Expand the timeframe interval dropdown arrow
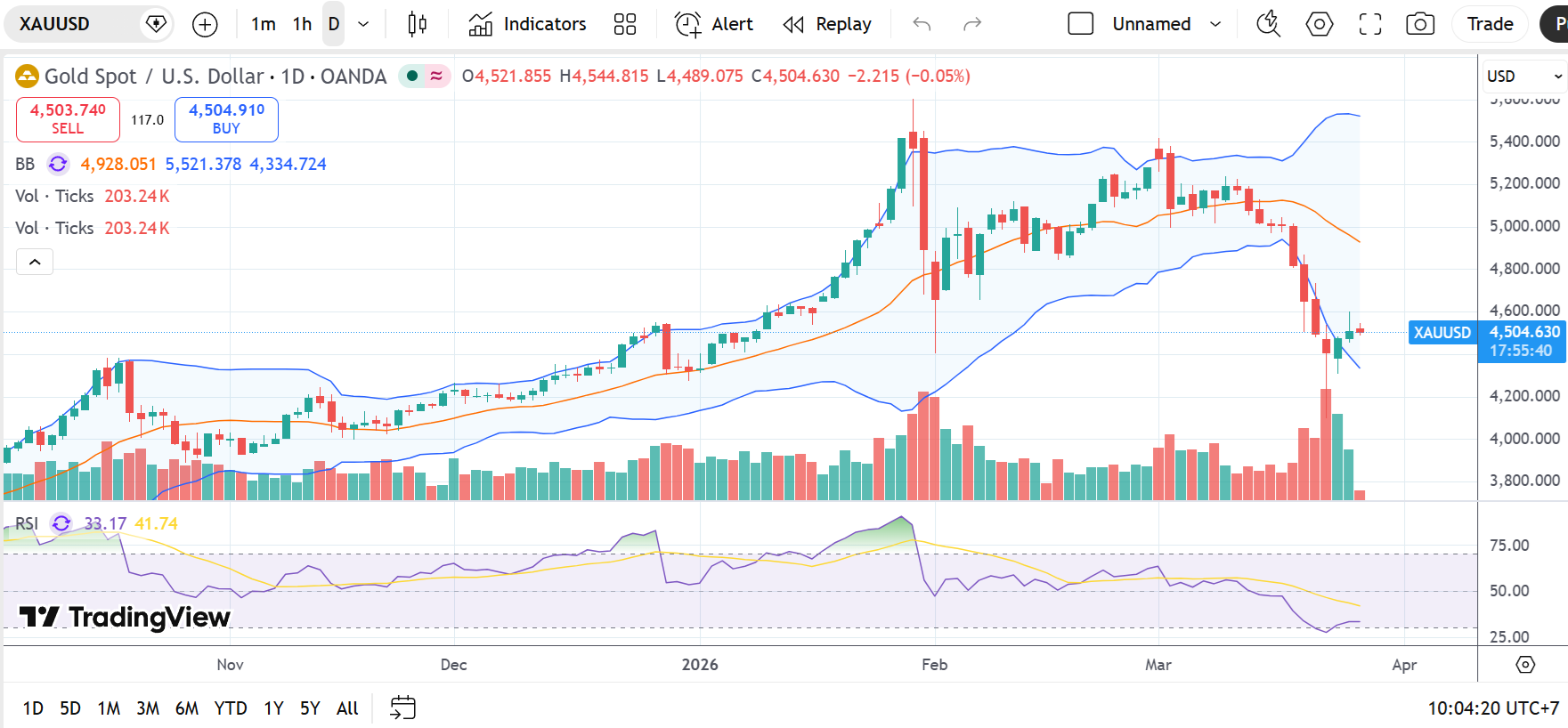The height and width of the screenshot is (728, 1568). tap(363, 25)
